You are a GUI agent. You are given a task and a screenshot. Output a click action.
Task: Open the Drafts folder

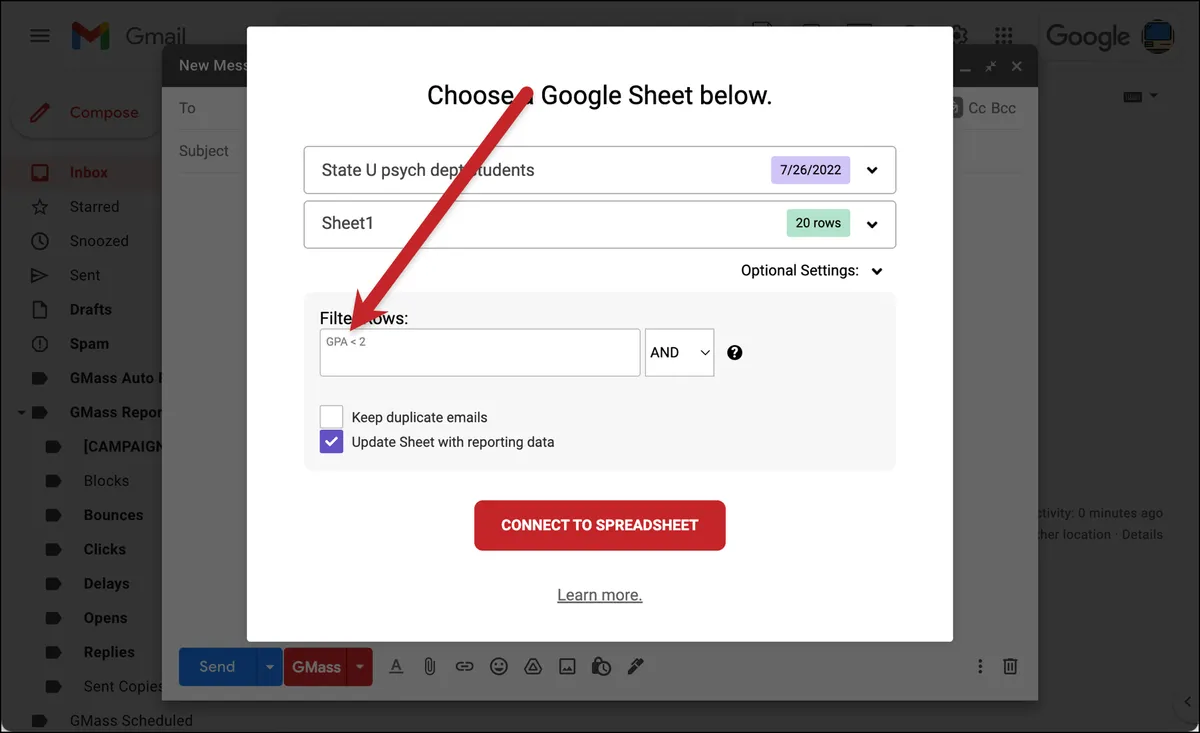[x=91, y=310]
